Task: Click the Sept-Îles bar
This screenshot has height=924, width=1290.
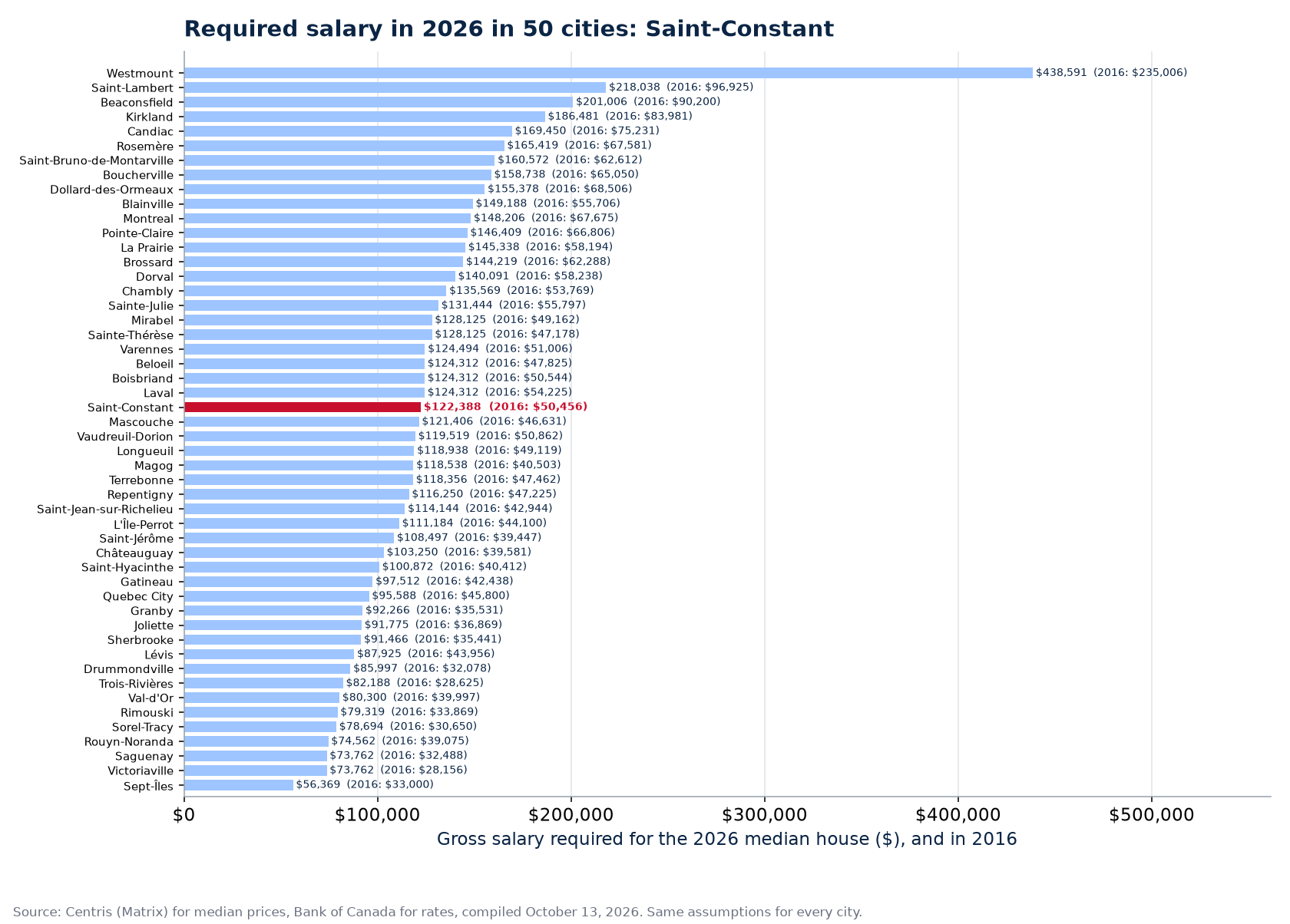Action: tap(239, 785)
